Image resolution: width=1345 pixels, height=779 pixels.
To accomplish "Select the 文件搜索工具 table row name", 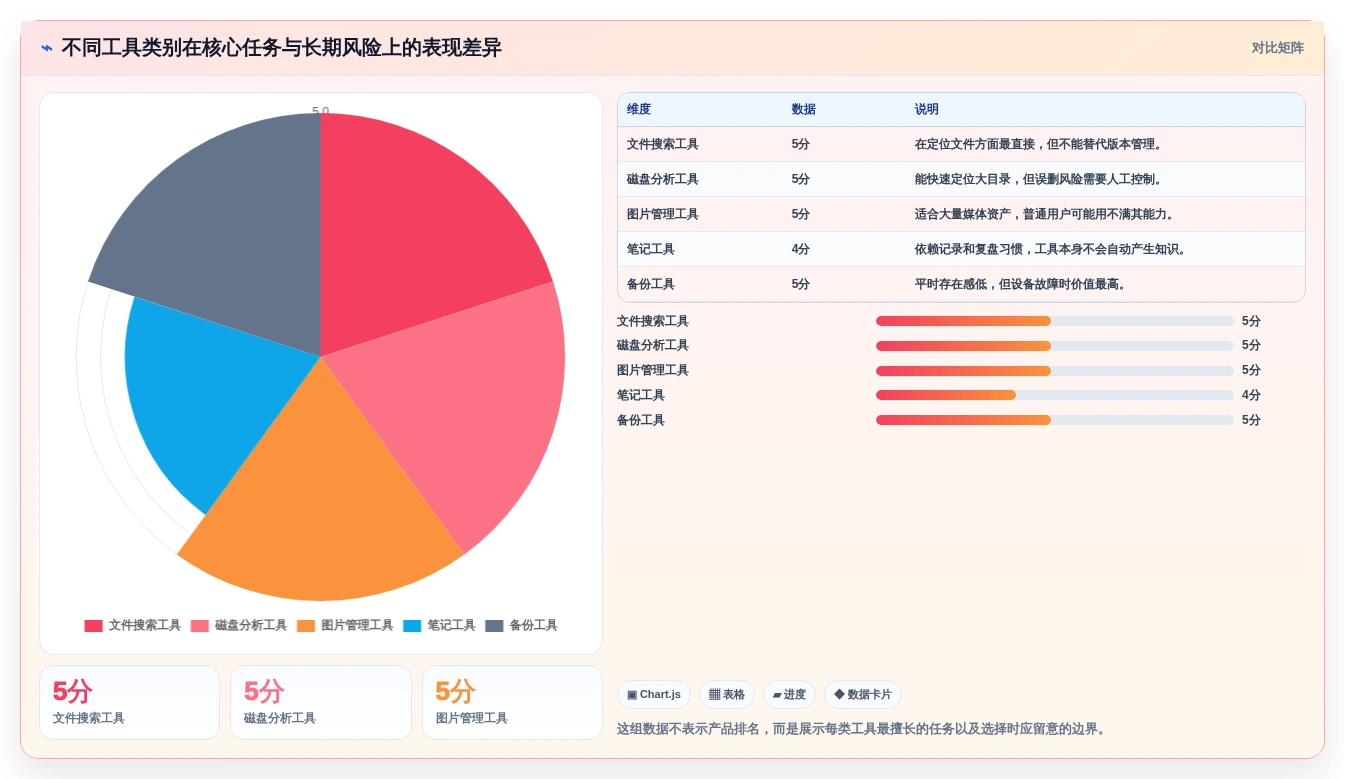I will coord(662,144).
